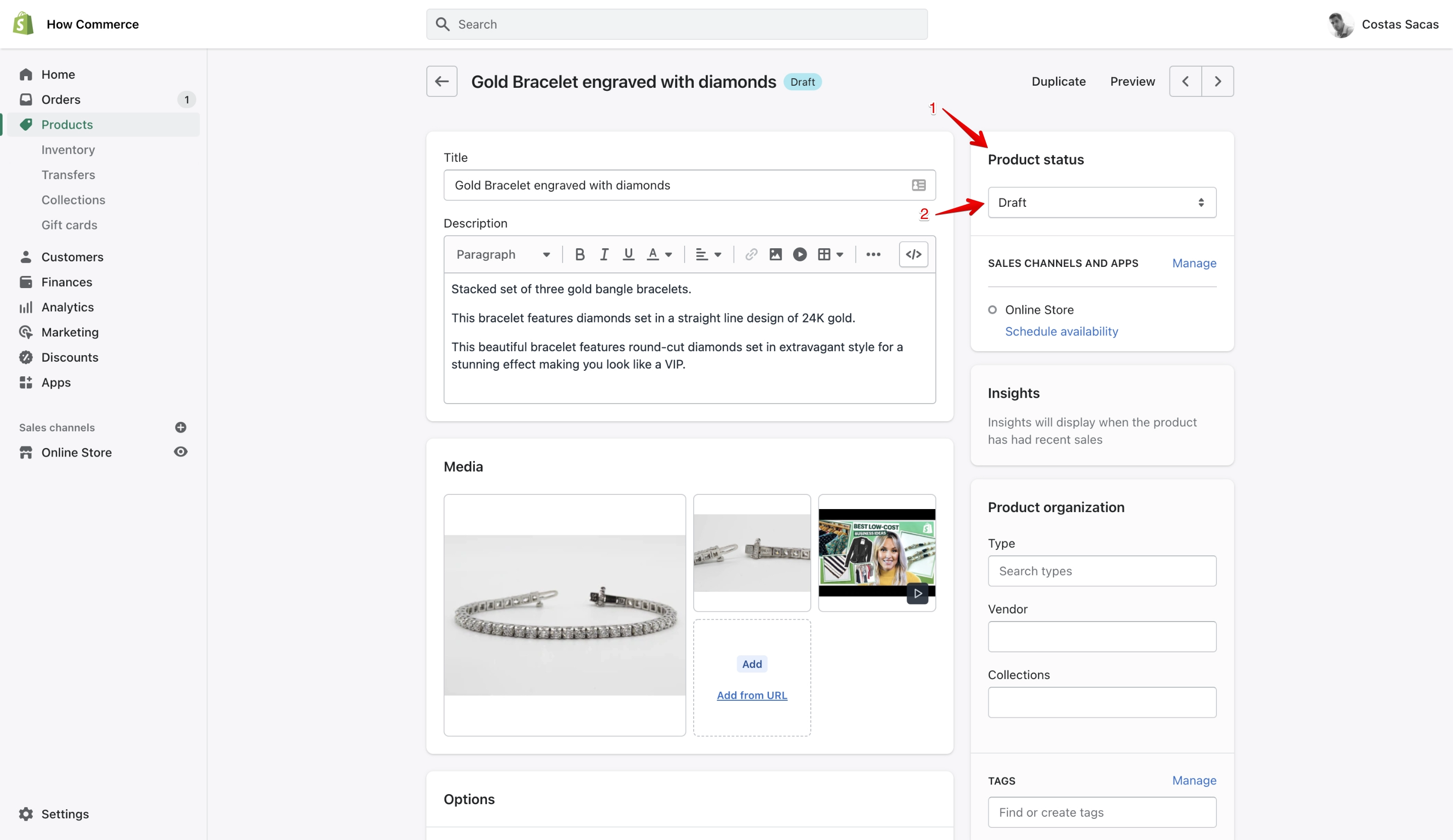
Task: Open Gift cards submenu item
Action: [x=69, y=225]
